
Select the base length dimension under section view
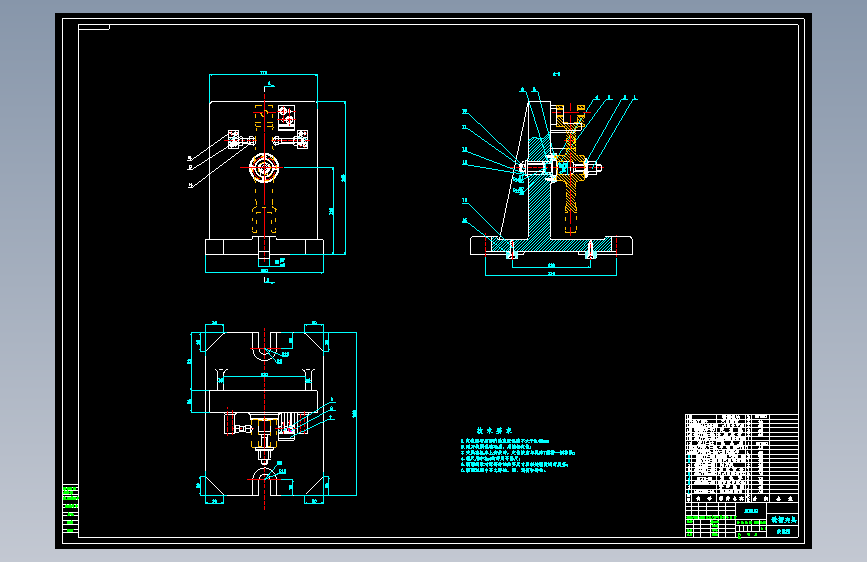551,273
